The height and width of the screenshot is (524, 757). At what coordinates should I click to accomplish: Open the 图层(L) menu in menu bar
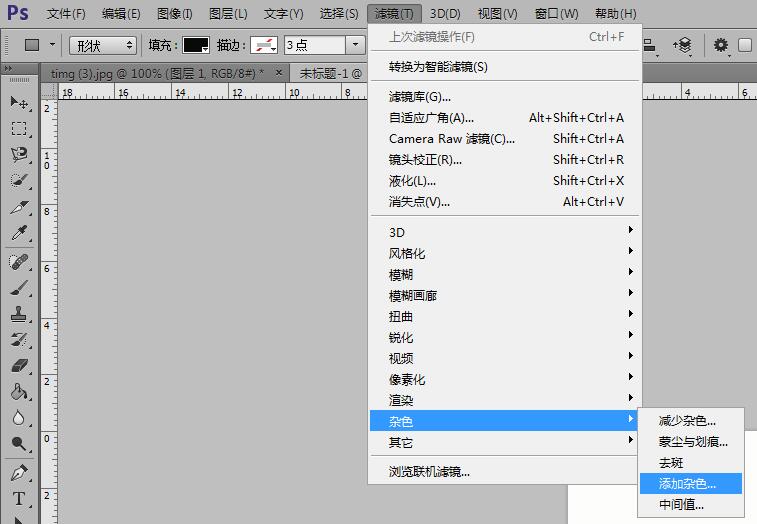click(x=228, y=14)
